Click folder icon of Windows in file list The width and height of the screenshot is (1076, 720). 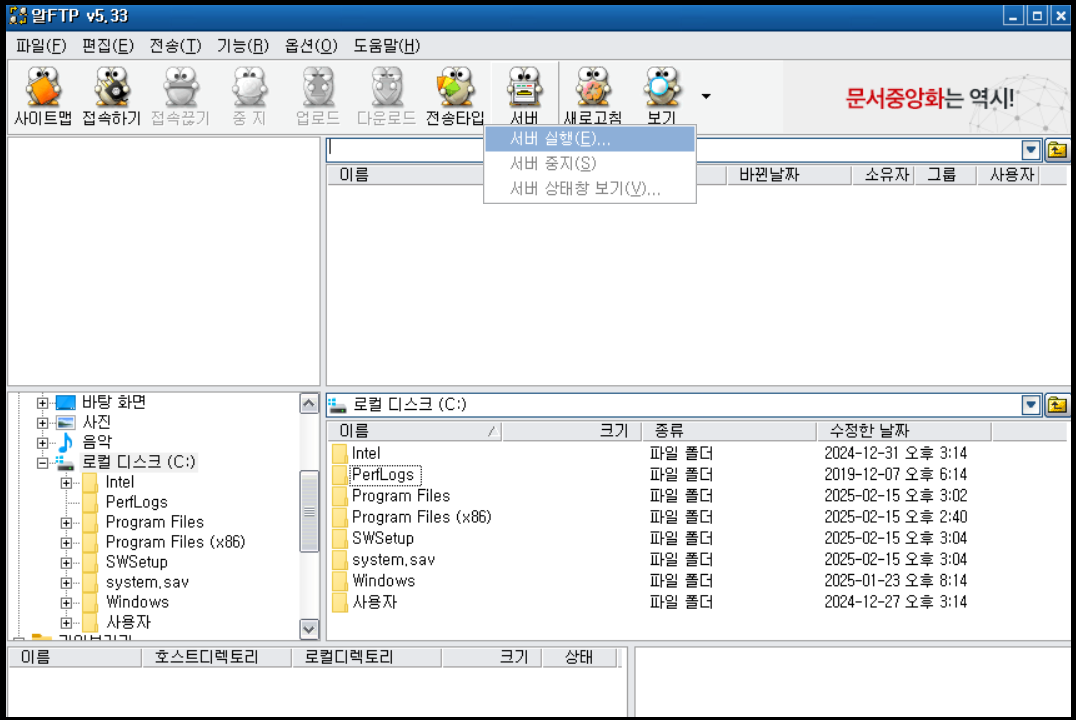pos(339,581)
